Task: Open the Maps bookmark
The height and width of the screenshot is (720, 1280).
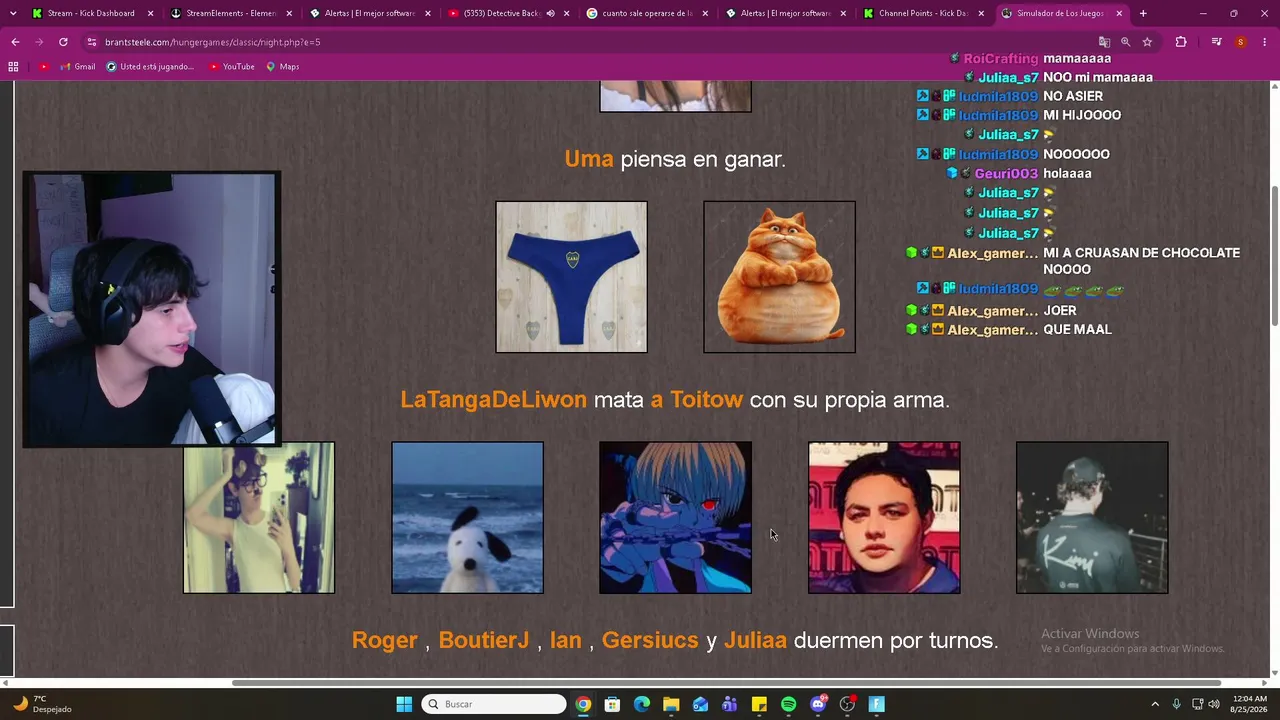Action: tap(283, 67)
